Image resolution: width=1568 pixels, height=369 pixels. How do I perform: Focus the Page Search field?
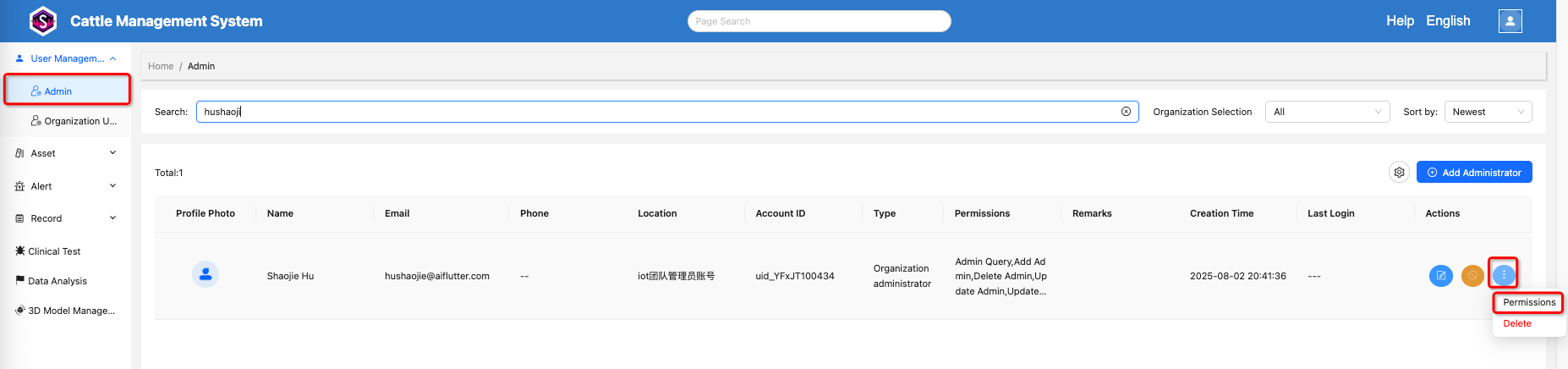pyautogui.click(x=819, y=21)
